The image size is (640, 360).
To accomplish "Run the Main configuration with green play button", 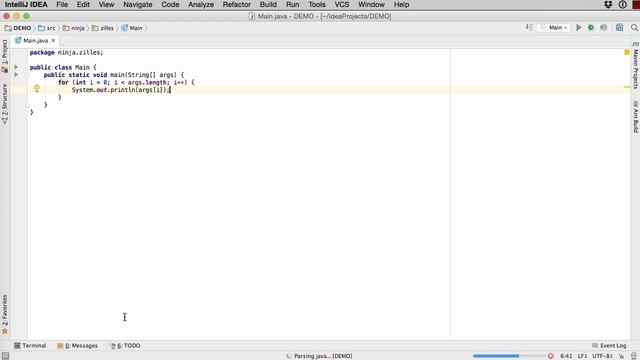I will pyautogui.click(x=578, y=27).
